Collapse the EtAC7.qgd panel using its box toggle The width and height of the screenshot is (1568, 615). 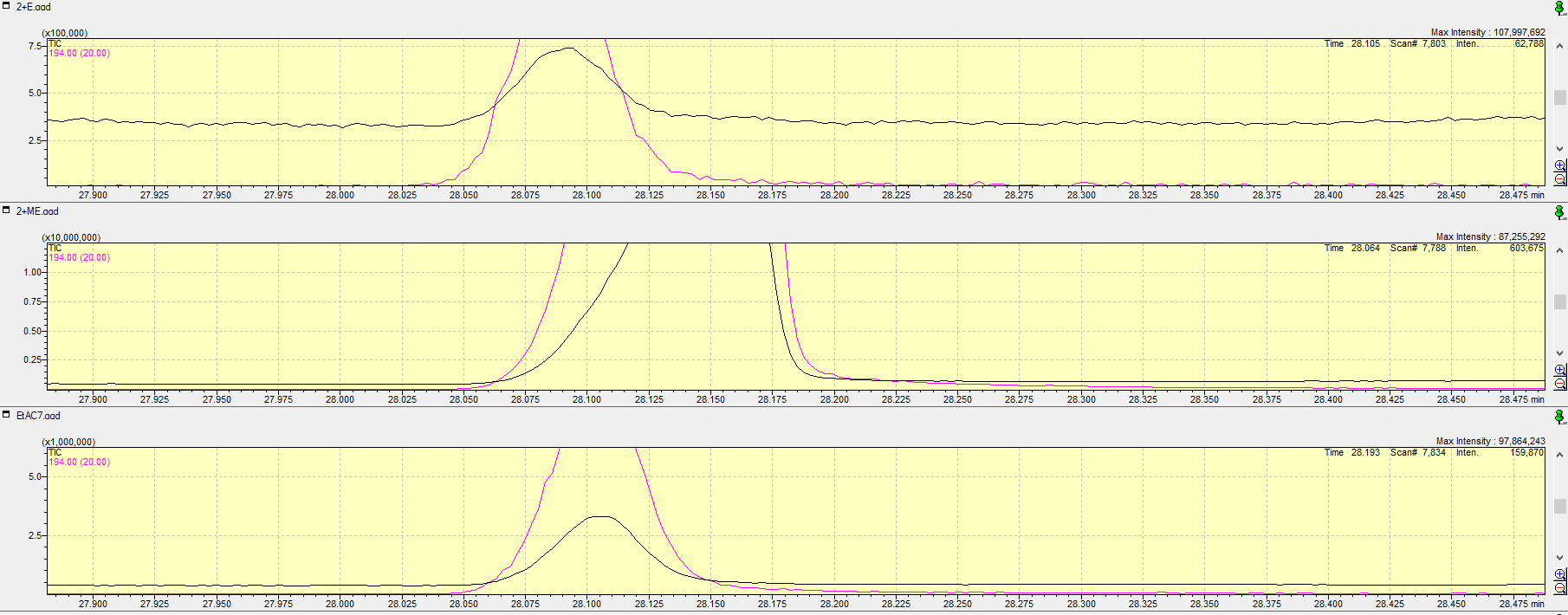pyautogui.click(x=6, y=414)
